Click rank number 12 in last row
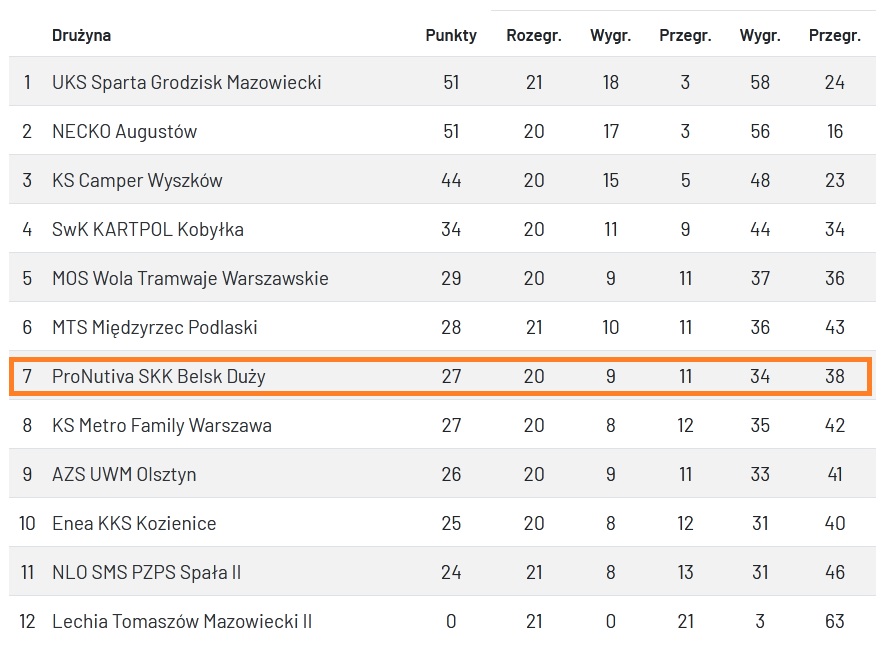This screenshot has width=885, height=670. pos(28,621)
